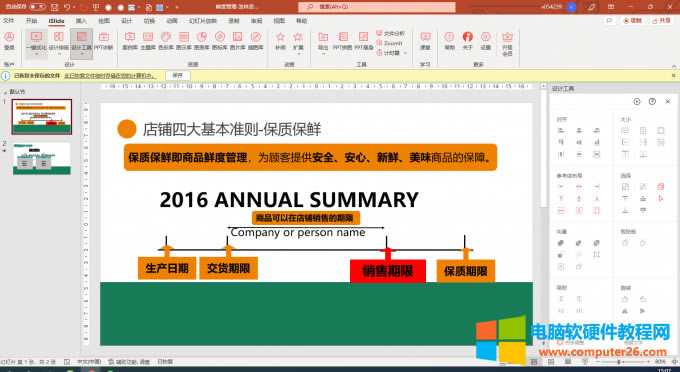The width and height of the screenshot is (680, 372).
Task: Open iSlide 设置 settings
Action: 486,40
